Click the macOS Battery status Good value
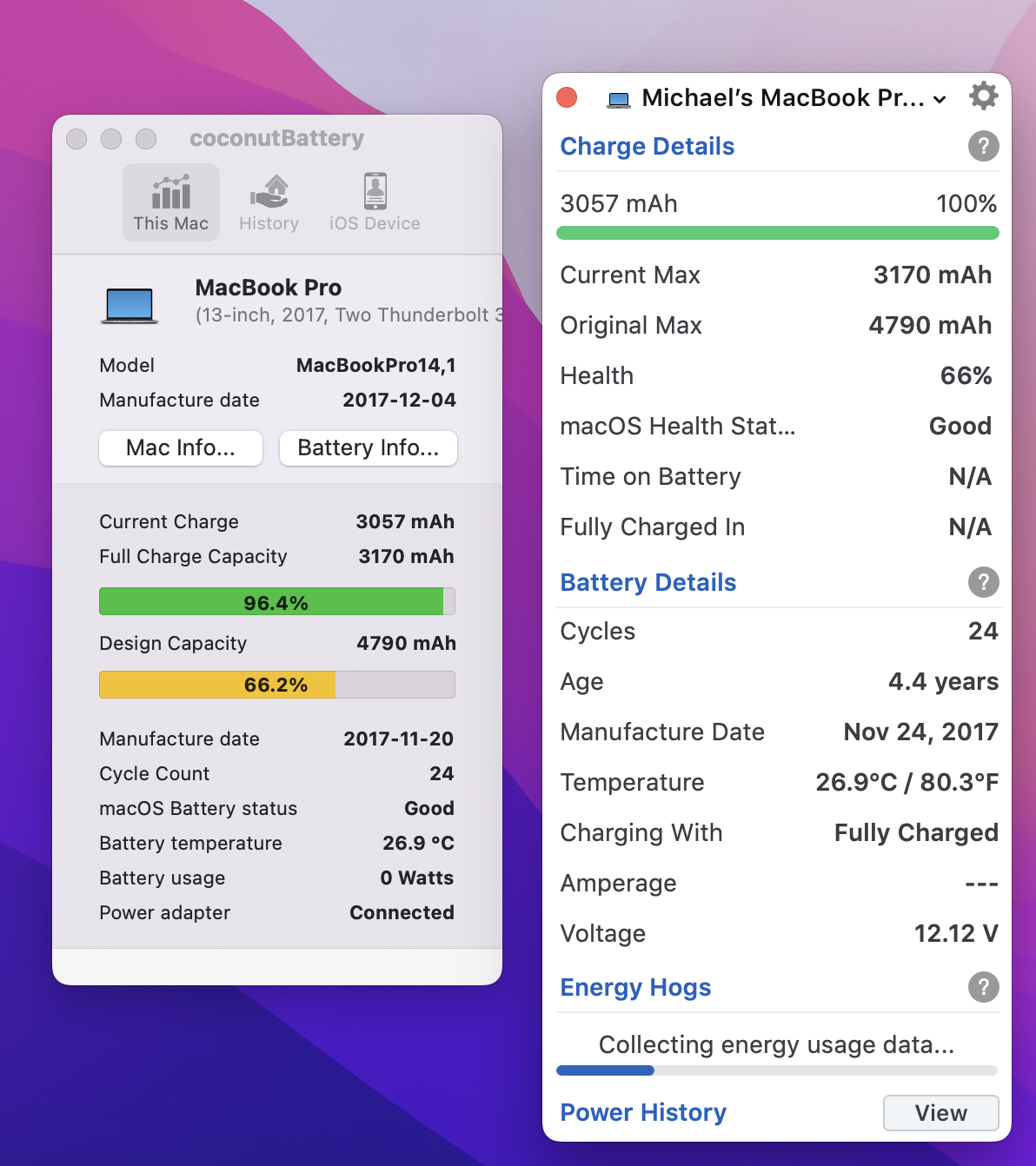Image resolution: width=1036 pixels, height=1166 pixels. (429, 808)
